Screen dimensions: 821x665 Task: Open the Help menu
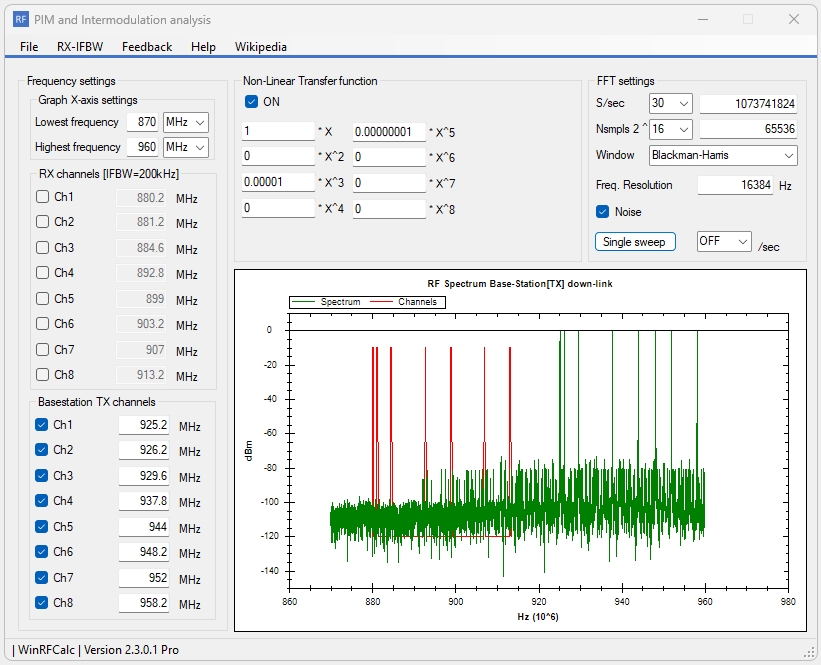click(203, 47)
